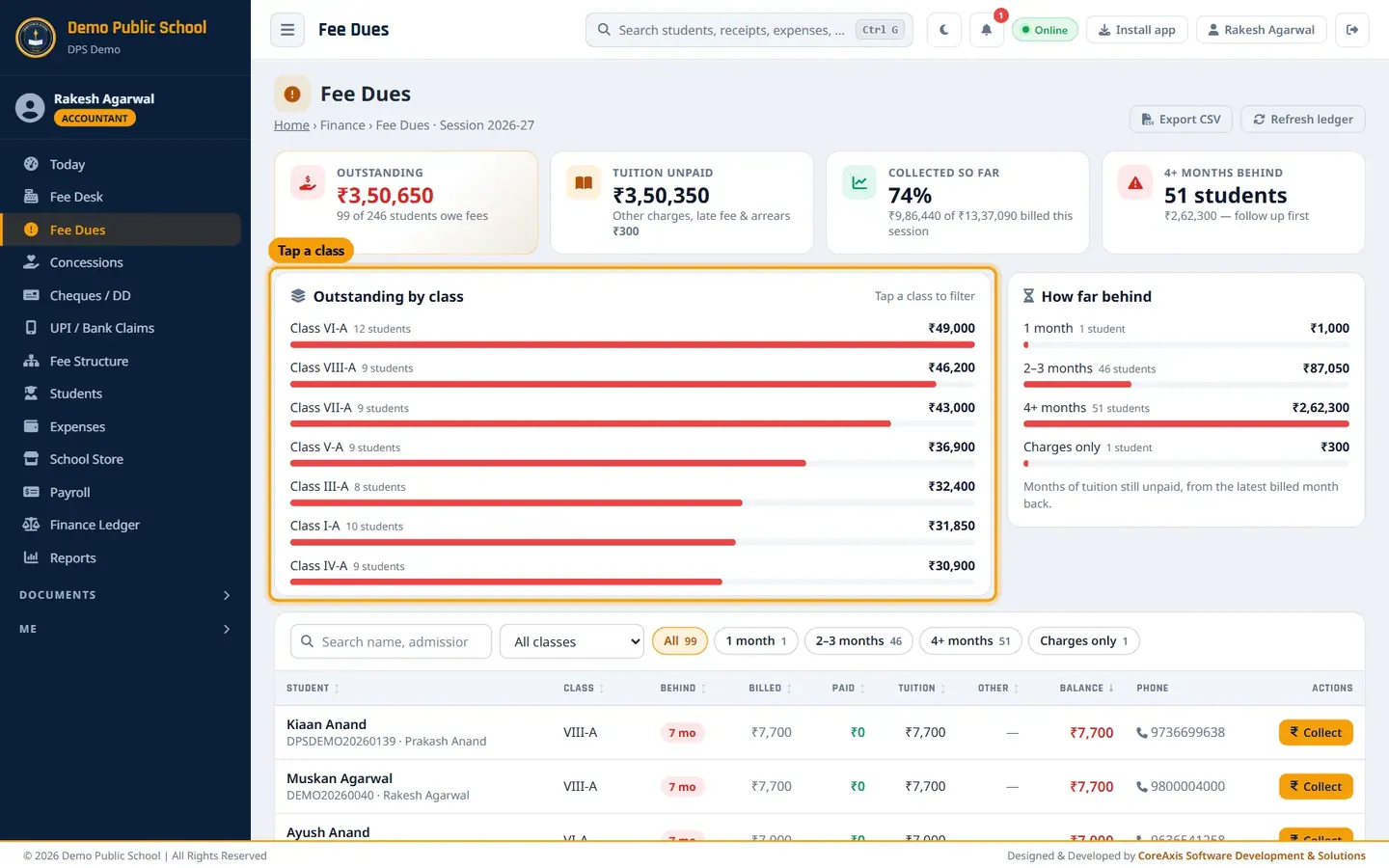This screenshot has width=1389, height=868.
Task: Click the Export CSV button
Action: pyautogui.click(x=1181, y=120)
